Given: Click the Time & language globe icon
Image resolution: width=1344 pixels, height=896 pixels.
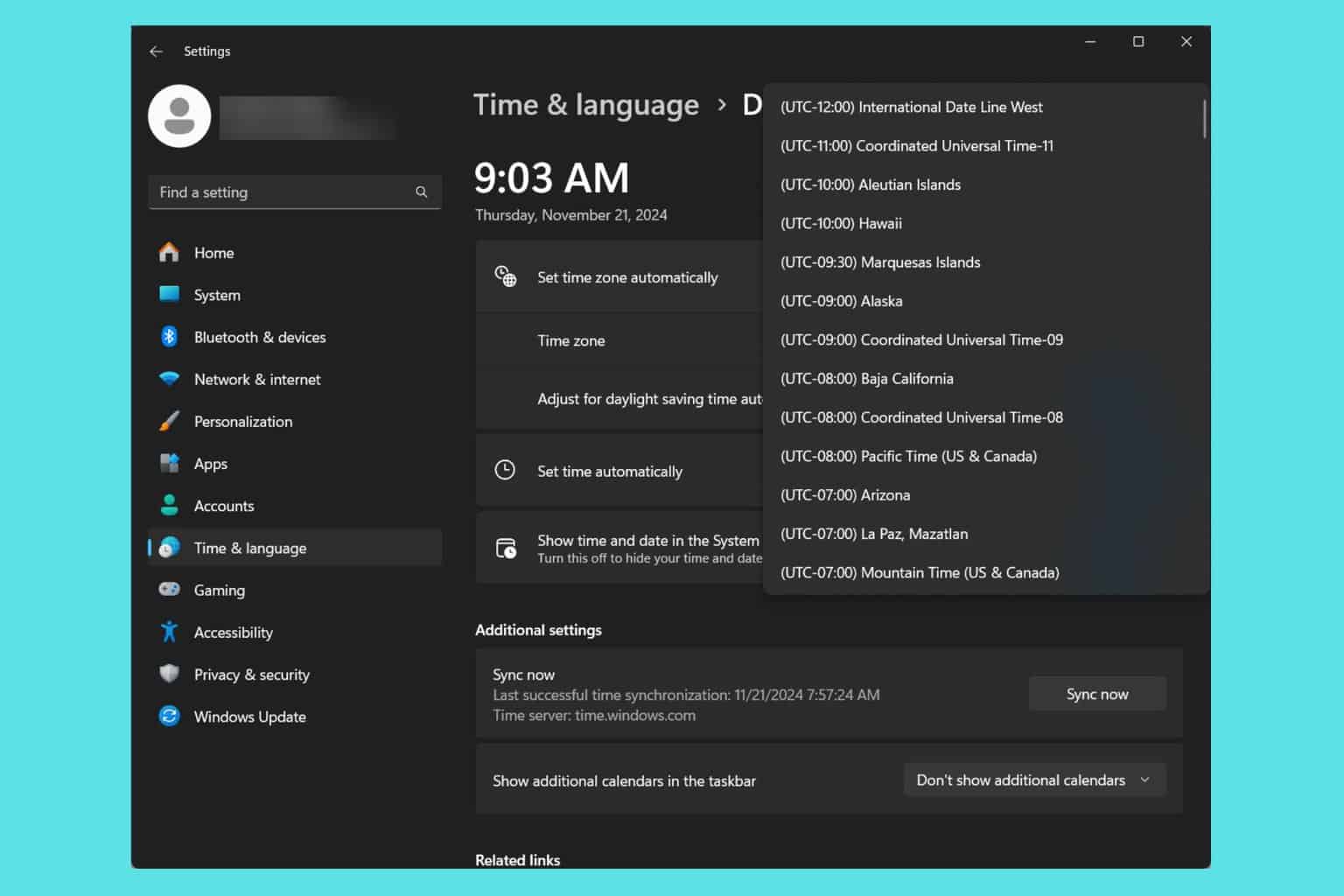Looking at the screenshot, I should click(x=169, y=548).
